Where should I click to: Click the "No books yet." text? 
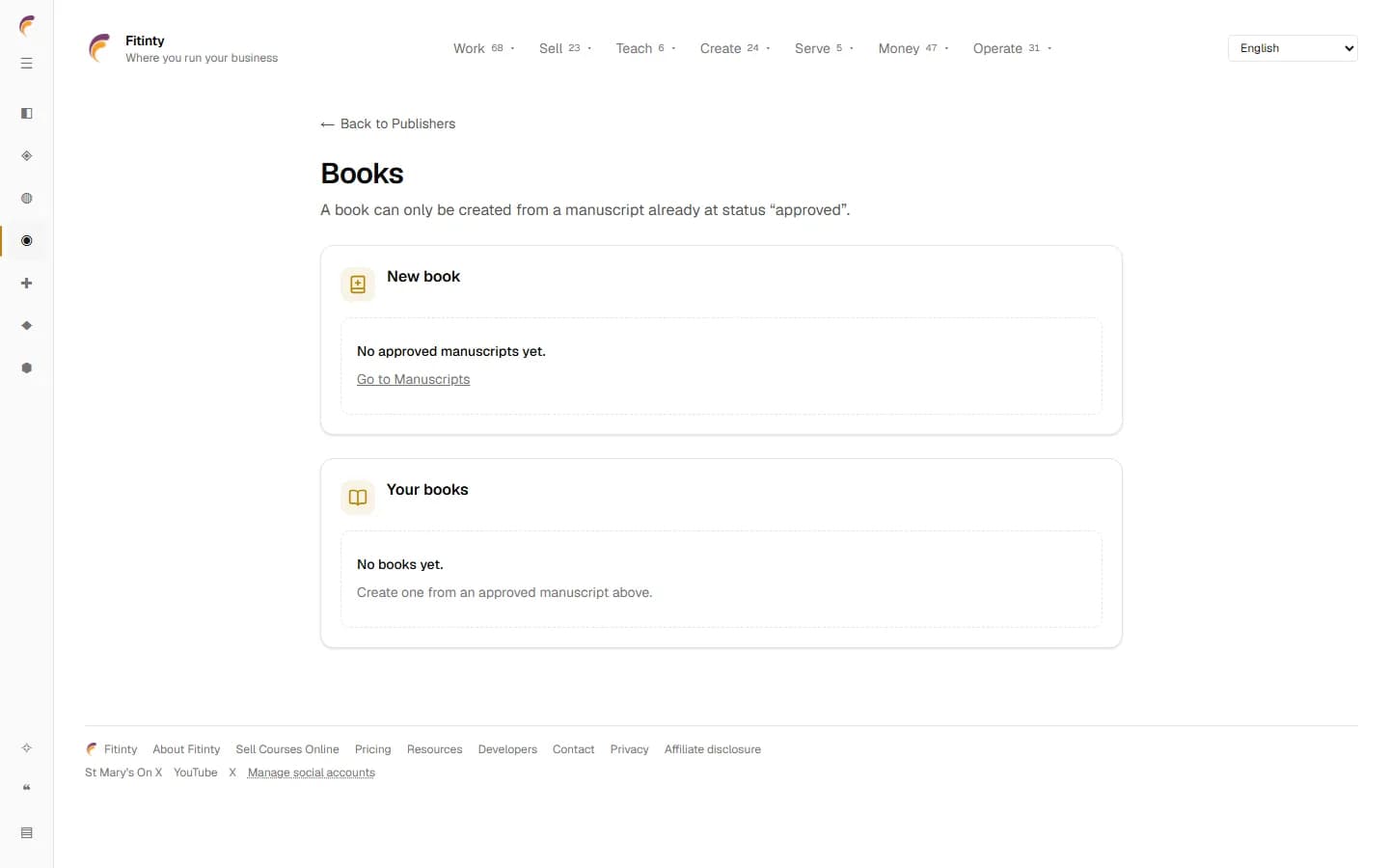click(x=400, y=564)
